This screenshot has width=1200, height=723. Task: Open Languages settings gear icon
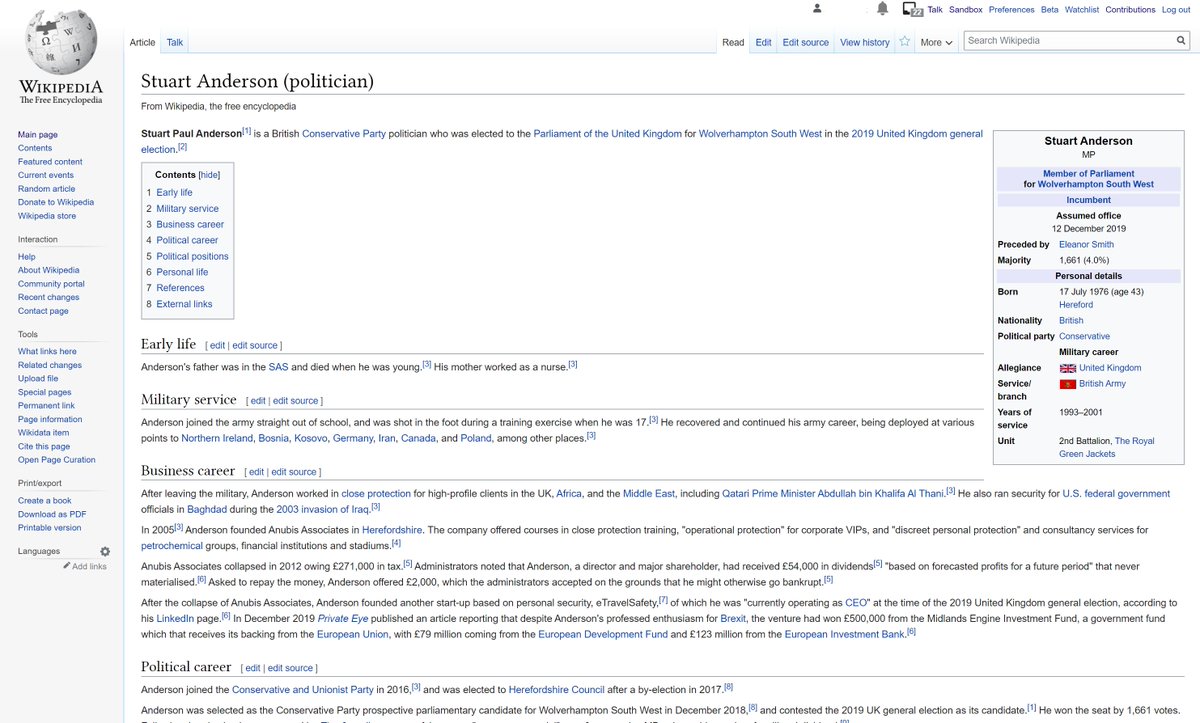pyautogui.click(x=105, y=551)
